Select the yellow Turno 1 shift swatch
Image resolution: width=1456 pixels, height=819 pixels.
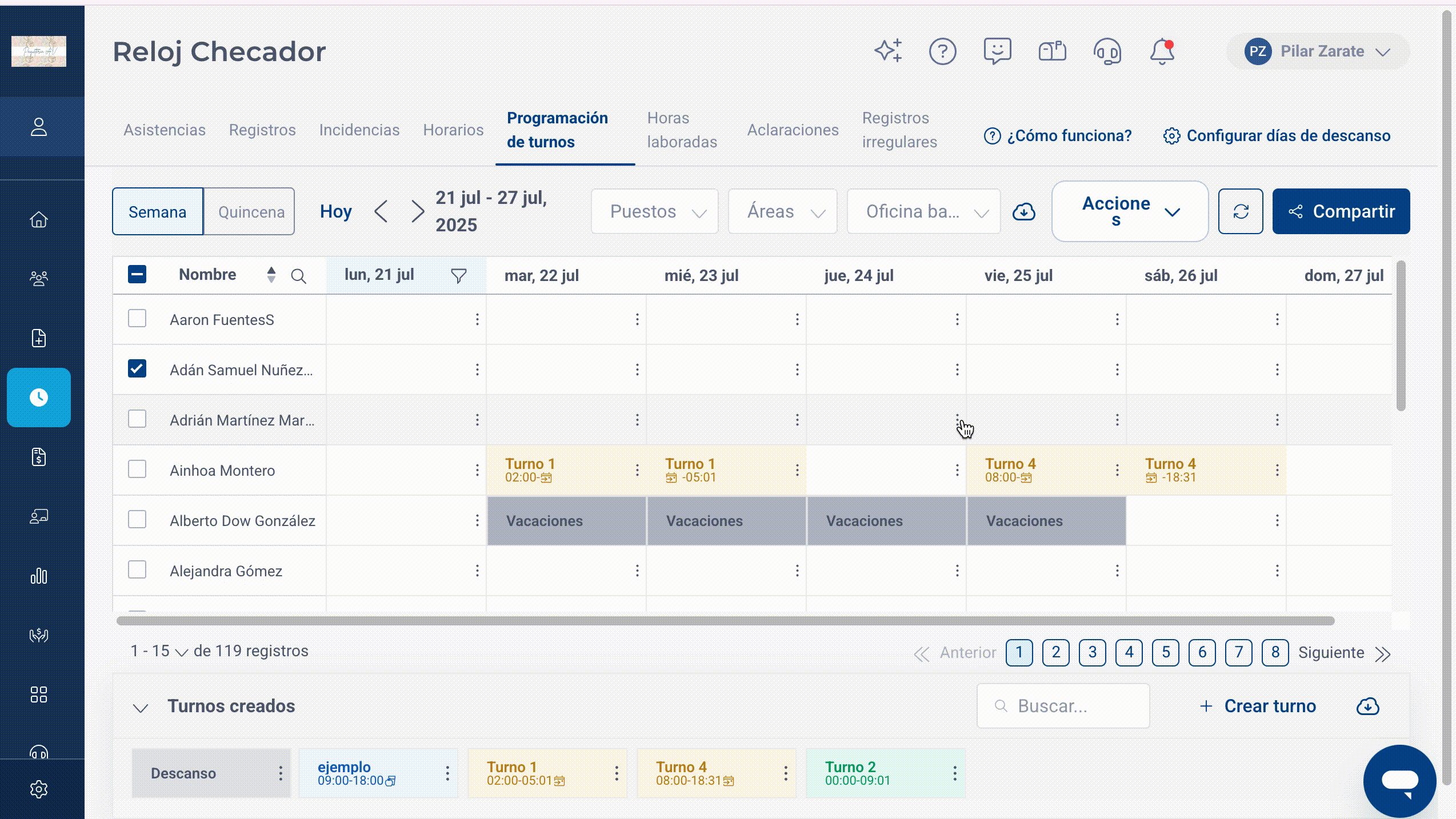(x=547, y=773)
